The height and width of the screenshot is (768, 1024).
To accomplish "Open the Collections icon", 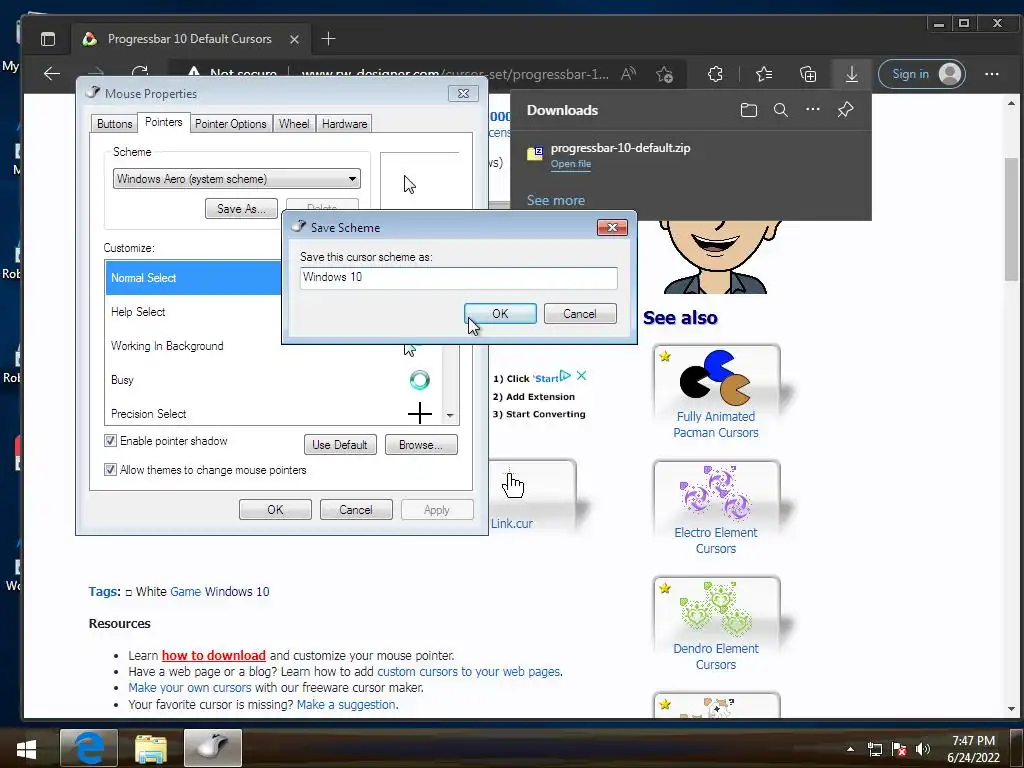I will (808, 74).
